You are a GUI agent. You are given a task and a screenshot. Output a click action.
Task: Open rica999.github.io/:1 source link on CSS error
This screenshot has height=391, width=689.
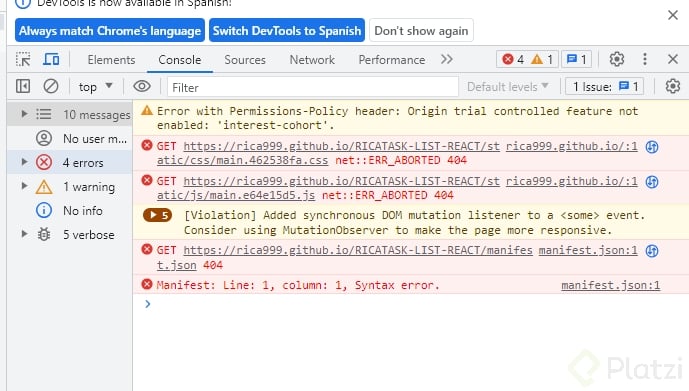(571, 146)
